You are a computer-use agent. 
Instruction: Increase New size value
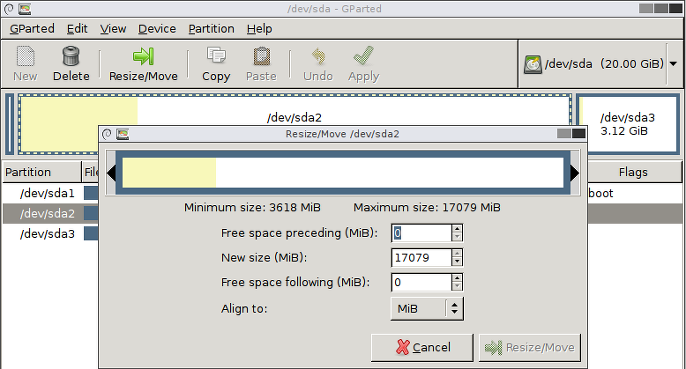457,253
